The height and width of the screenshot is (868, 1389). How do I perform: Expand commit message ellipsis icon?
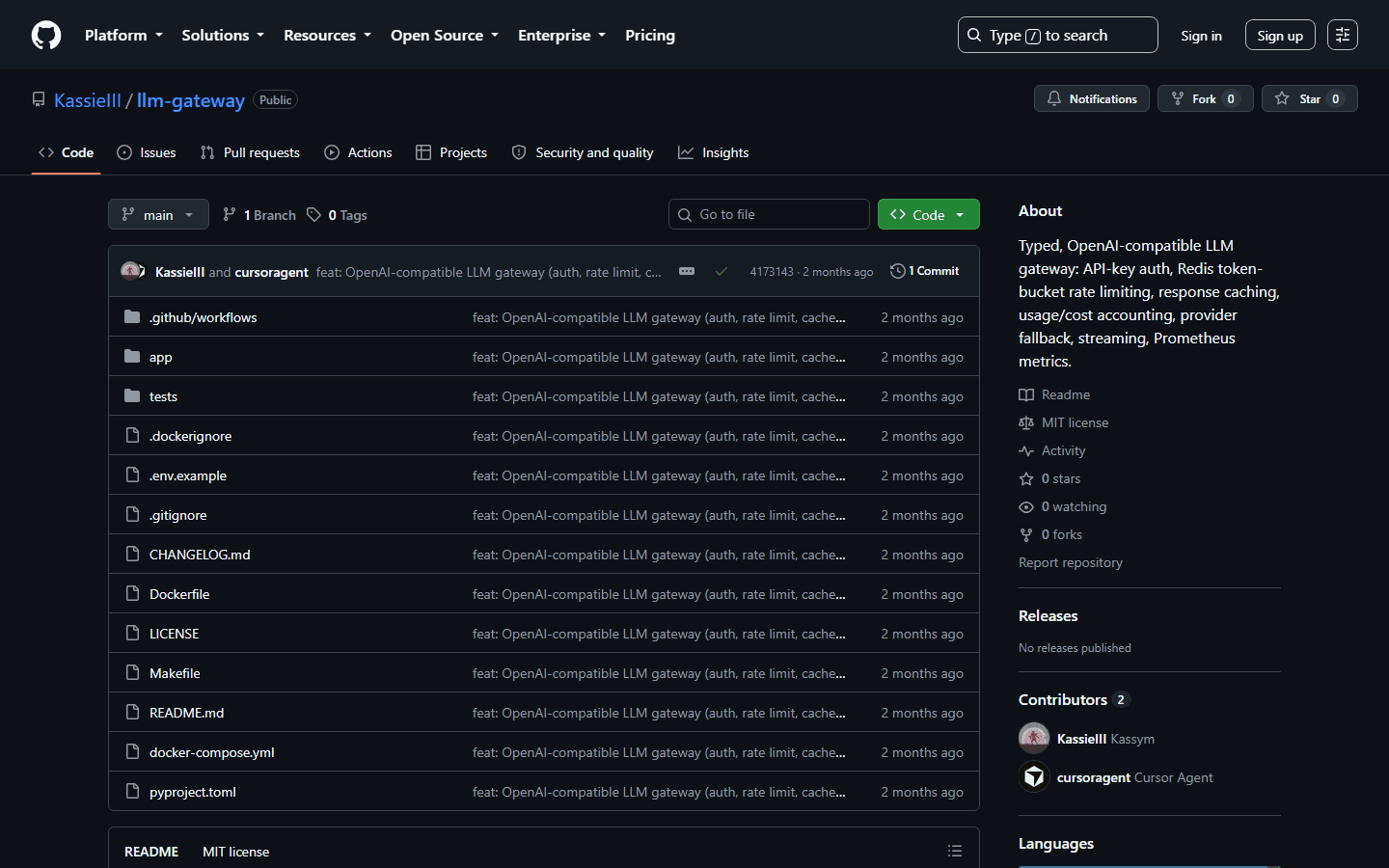(x=687, y=271)
